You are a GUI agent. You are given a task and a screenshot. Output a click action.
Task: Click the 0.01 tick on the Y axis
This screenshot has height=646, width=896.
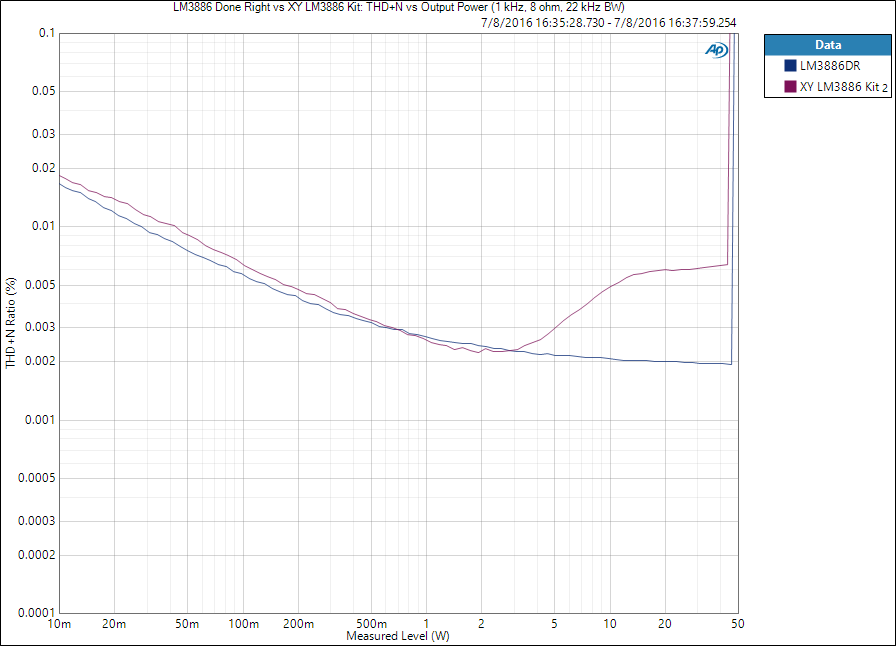tap(43, 226)
